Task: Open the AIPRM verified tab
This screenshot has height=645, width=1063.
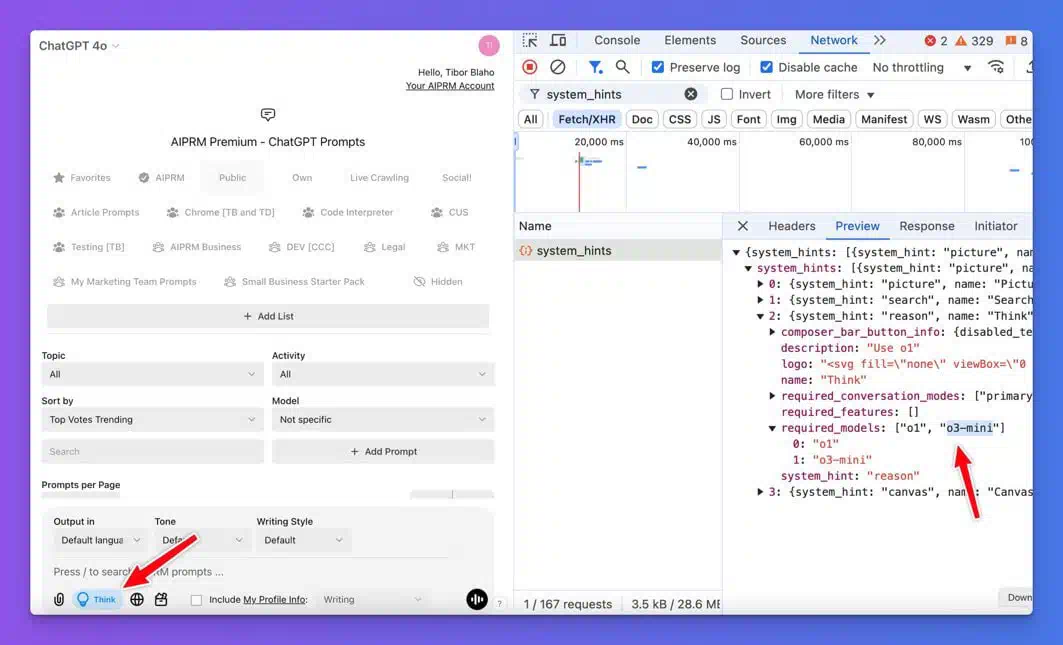Action: (161, 178)
